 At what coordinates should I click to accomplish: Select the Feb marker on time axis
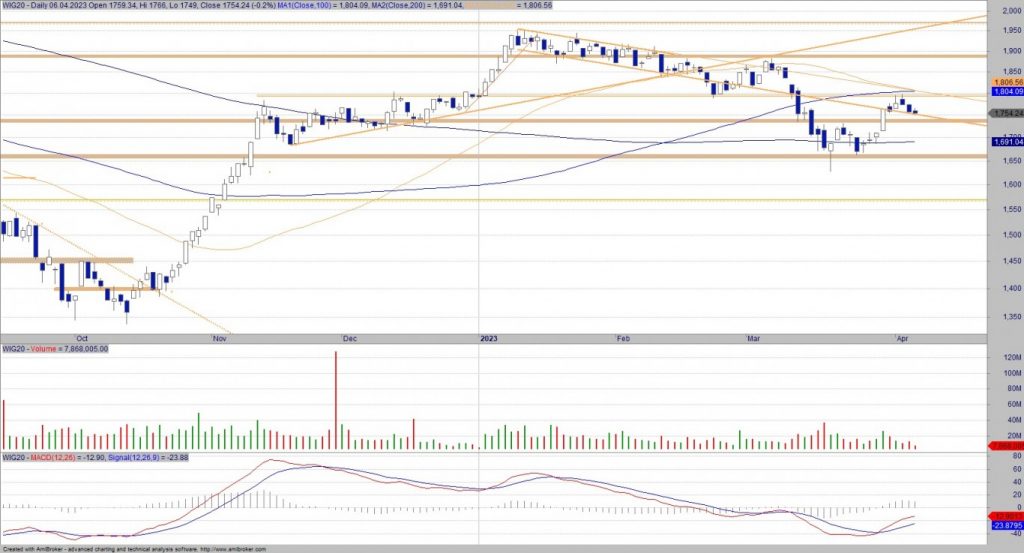pos(624,338)
